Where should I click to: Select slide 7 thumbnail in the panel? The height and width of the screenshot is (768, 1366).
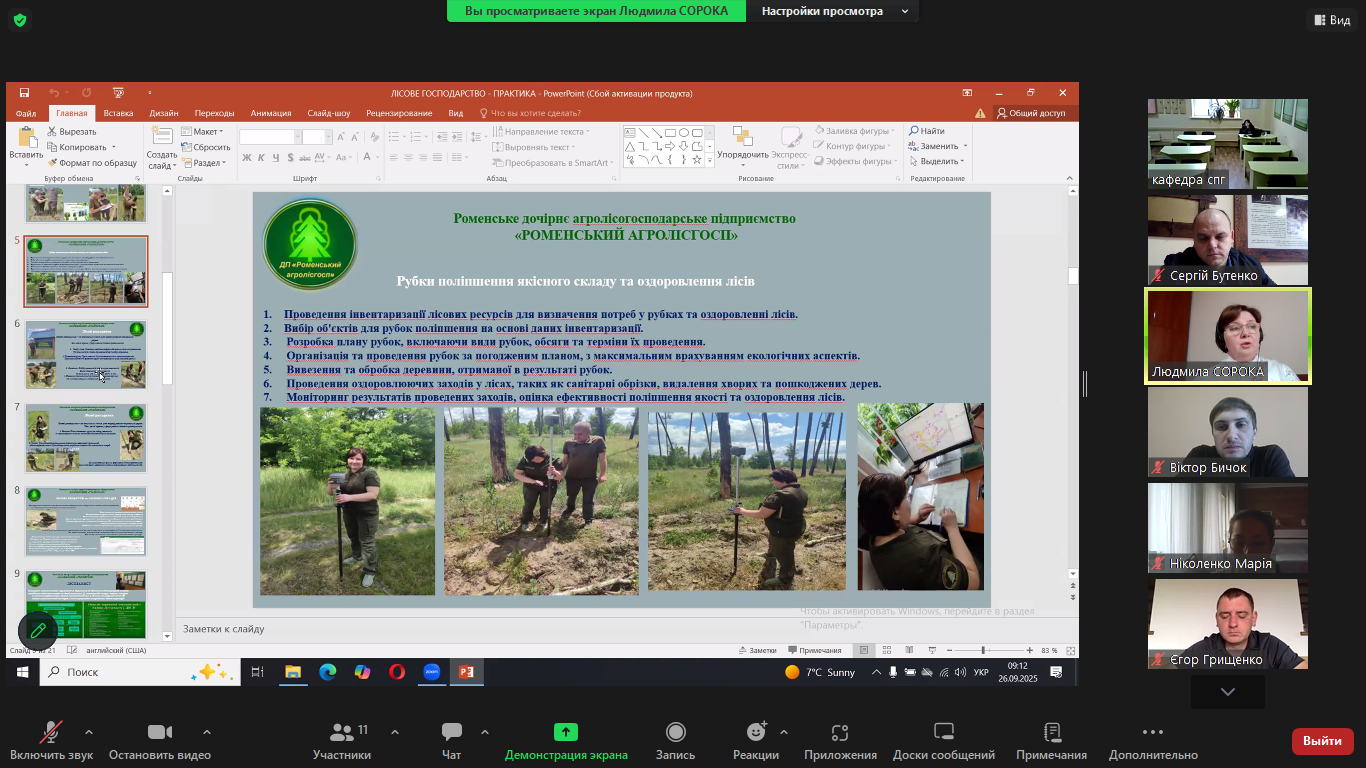[x=86, y=438]
